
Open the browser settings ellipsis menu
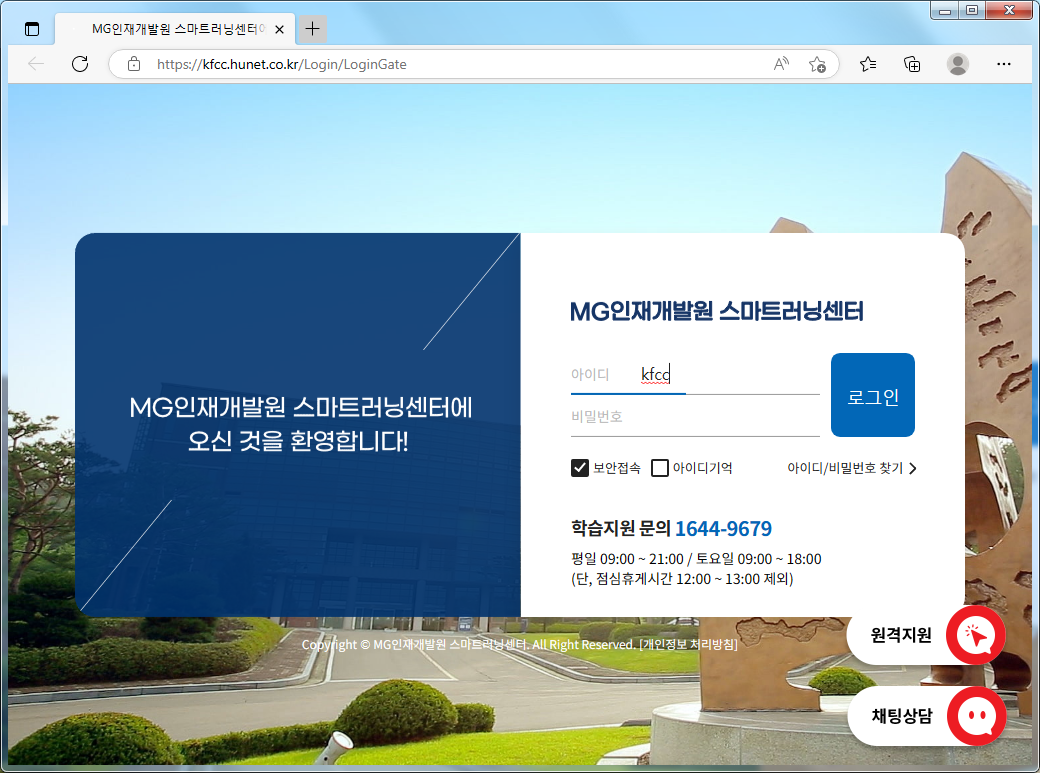tap(1003, 63)
